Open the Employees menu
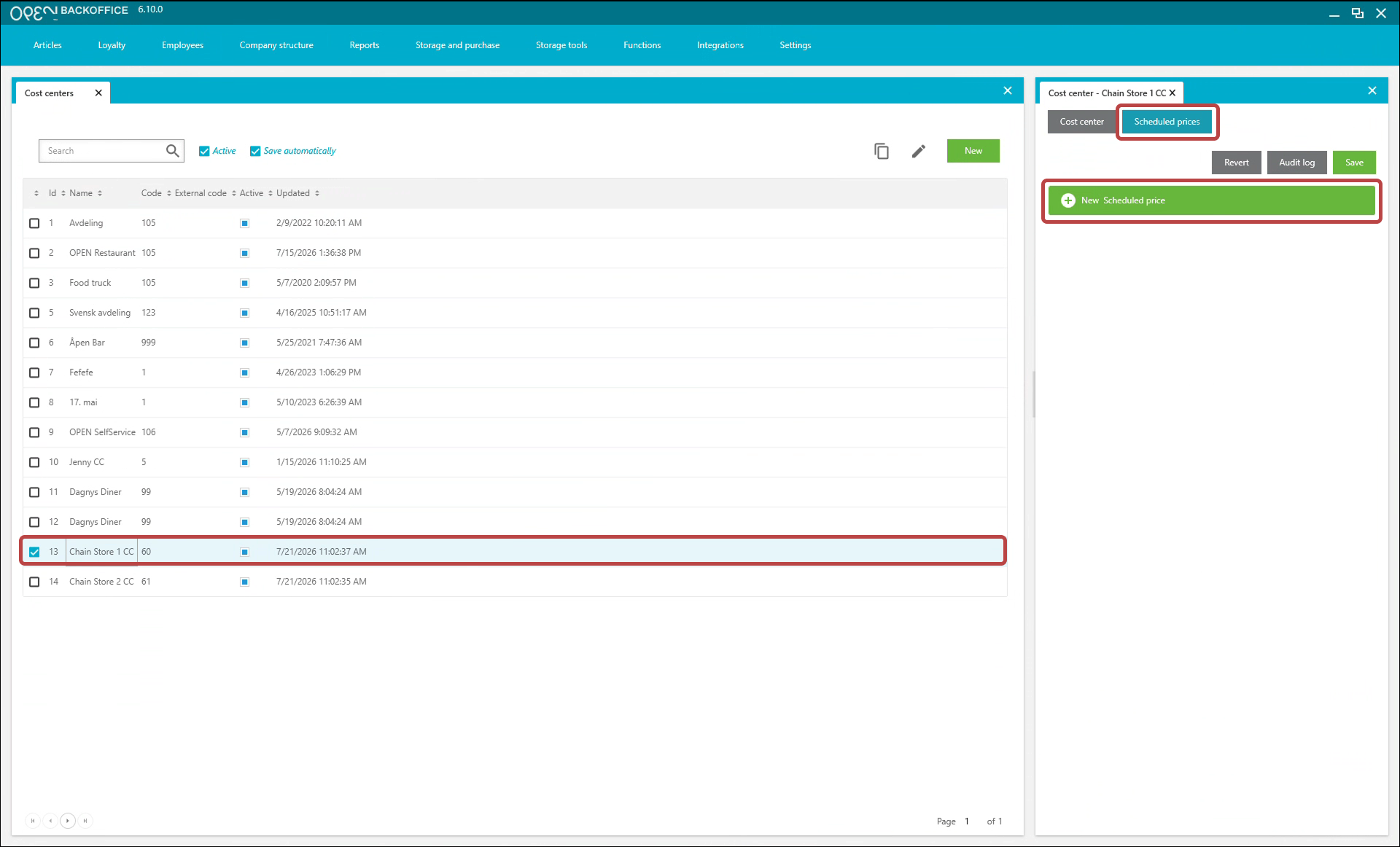The width and height of the screenshot is (1400, 847). pos(182,45)
